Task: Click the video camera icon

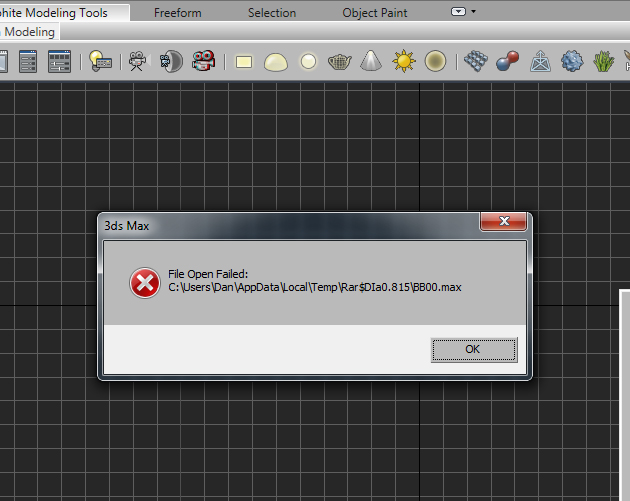Action: (x=136, y=62)
